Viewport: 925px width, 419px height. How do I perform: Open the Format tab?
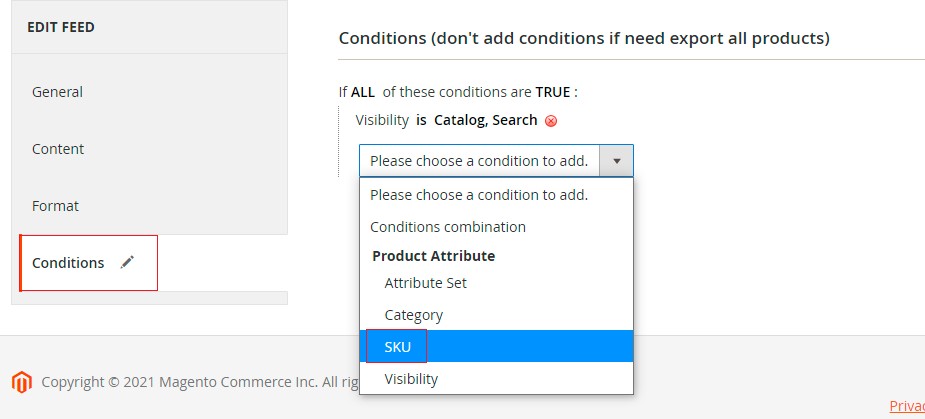(x=55, y=206)
